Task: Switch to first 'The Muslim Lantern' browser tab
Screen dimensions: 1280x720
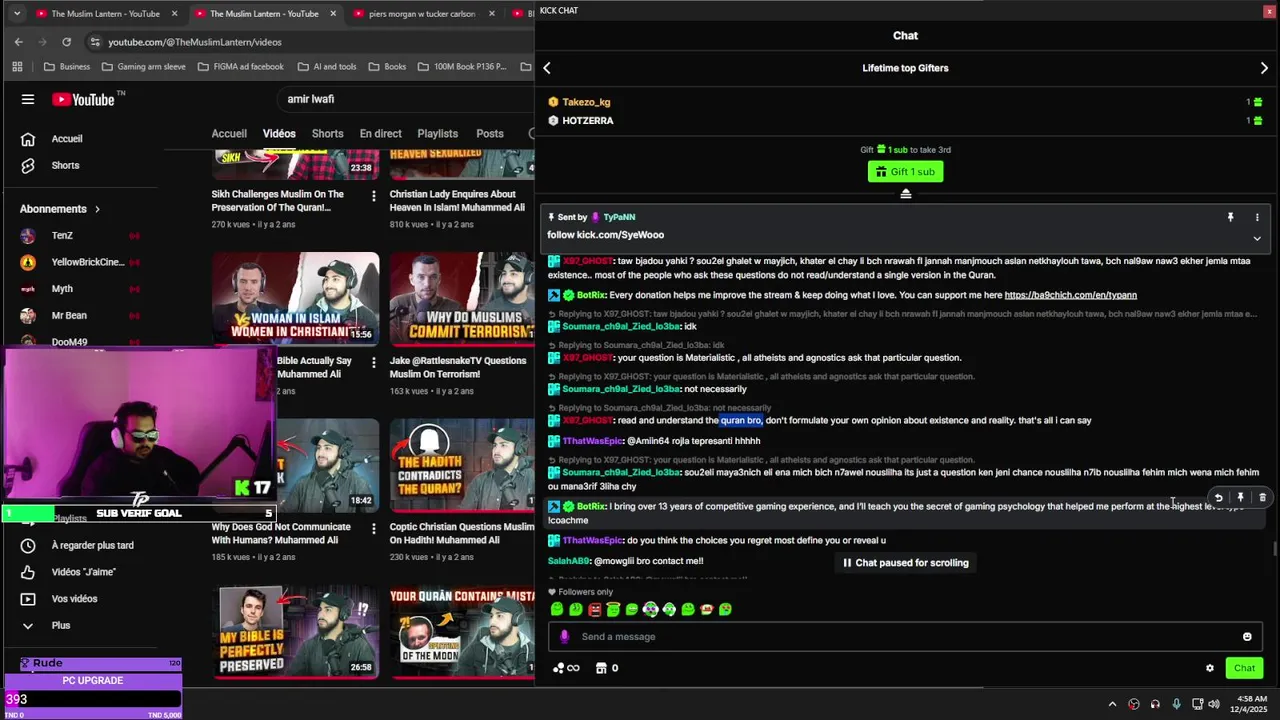Action: coord(105,14)
